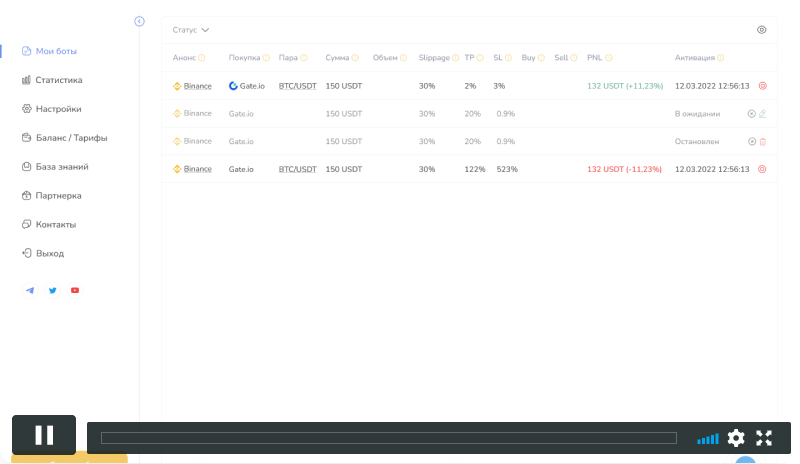Screen dimensions: 800x464
Task: Stop the first active bot with red icon
Action: (762, 86)
